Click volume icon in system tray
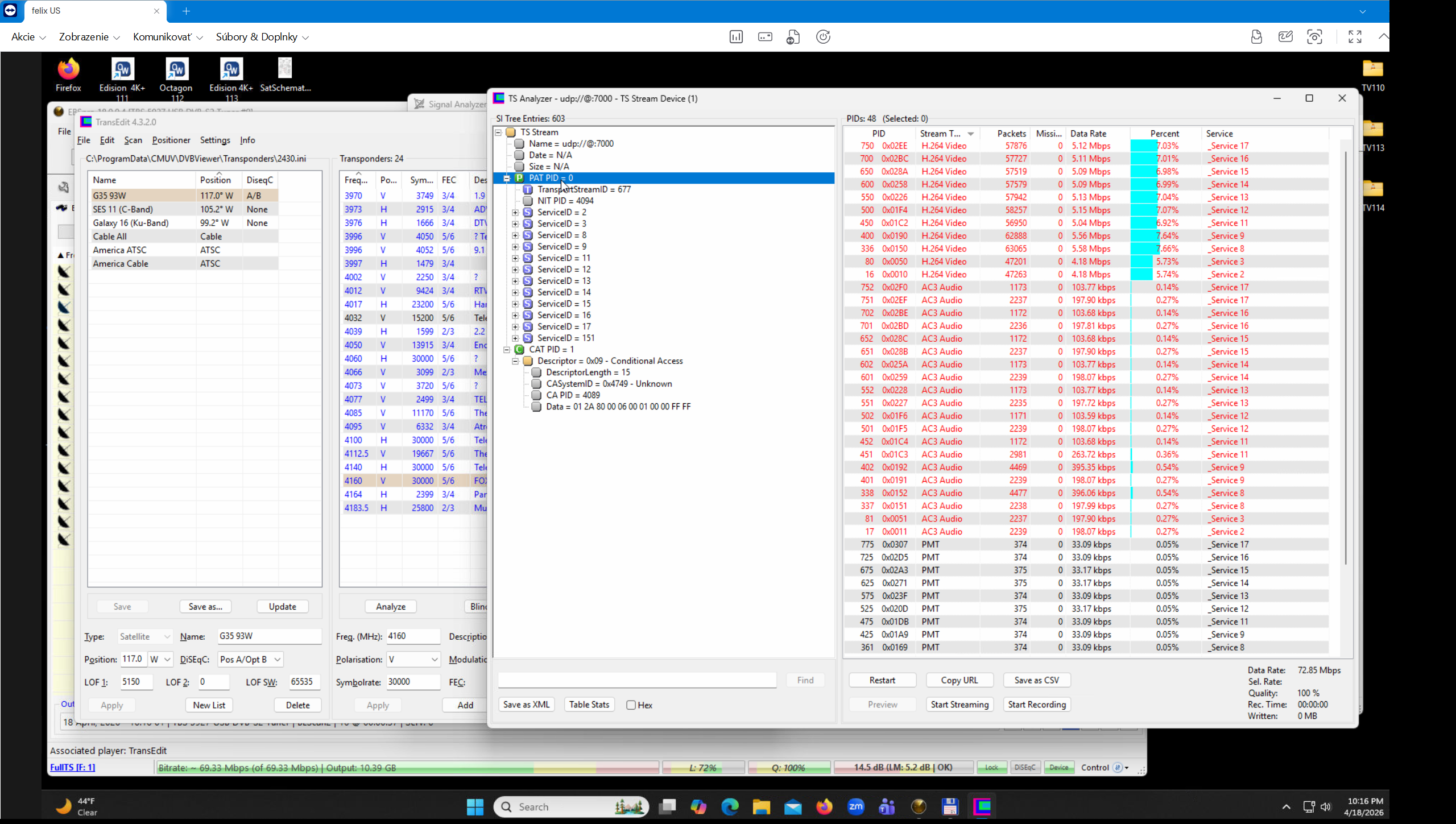Viewport: 1456px width, 824px height. (x=1326, y=806)
